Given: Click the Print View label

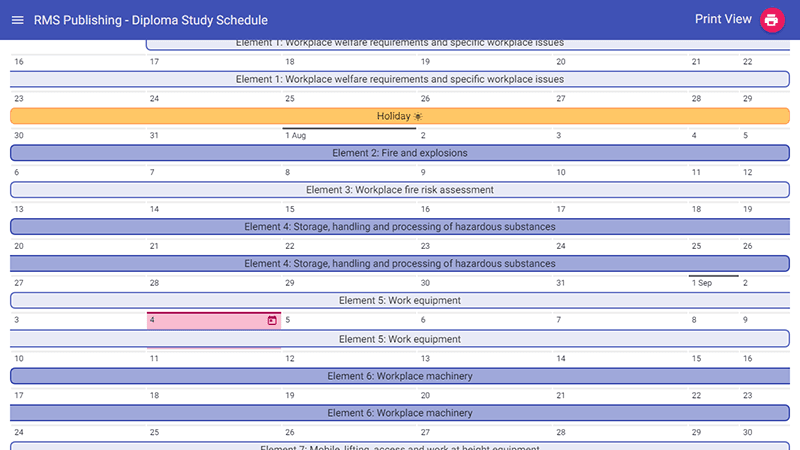Looking at the screenshot, I should tap(723, 19).
